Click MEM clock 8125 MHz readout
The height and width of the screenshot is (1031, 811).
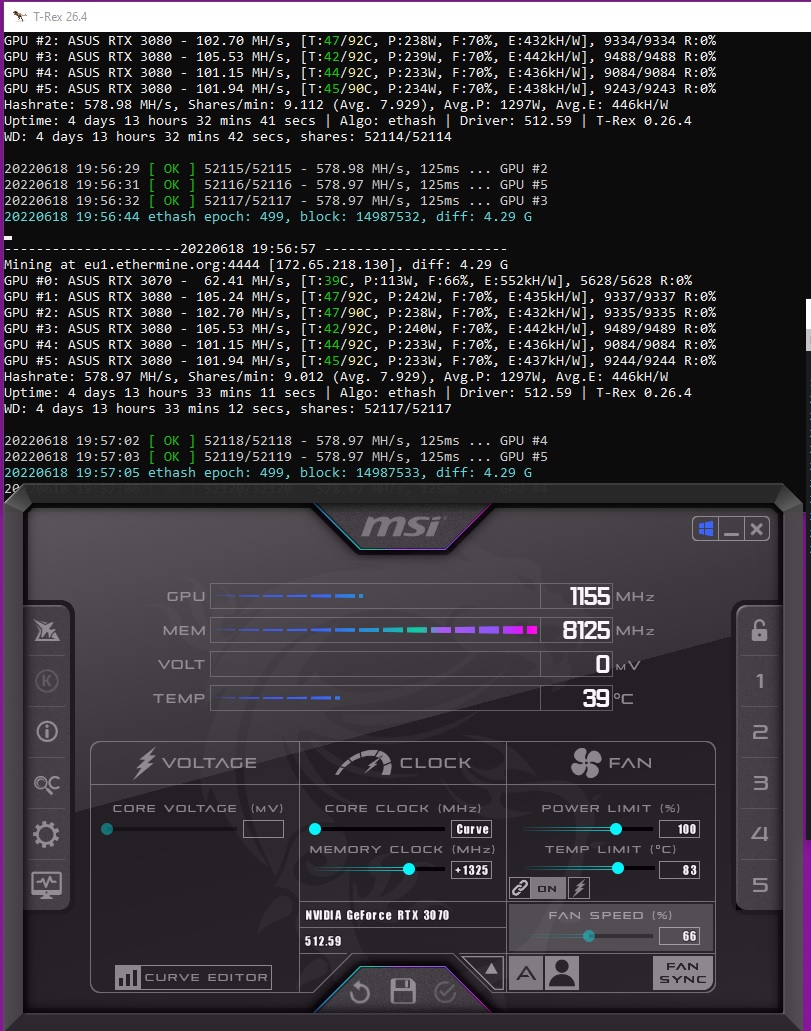click(x=576, y=630)
